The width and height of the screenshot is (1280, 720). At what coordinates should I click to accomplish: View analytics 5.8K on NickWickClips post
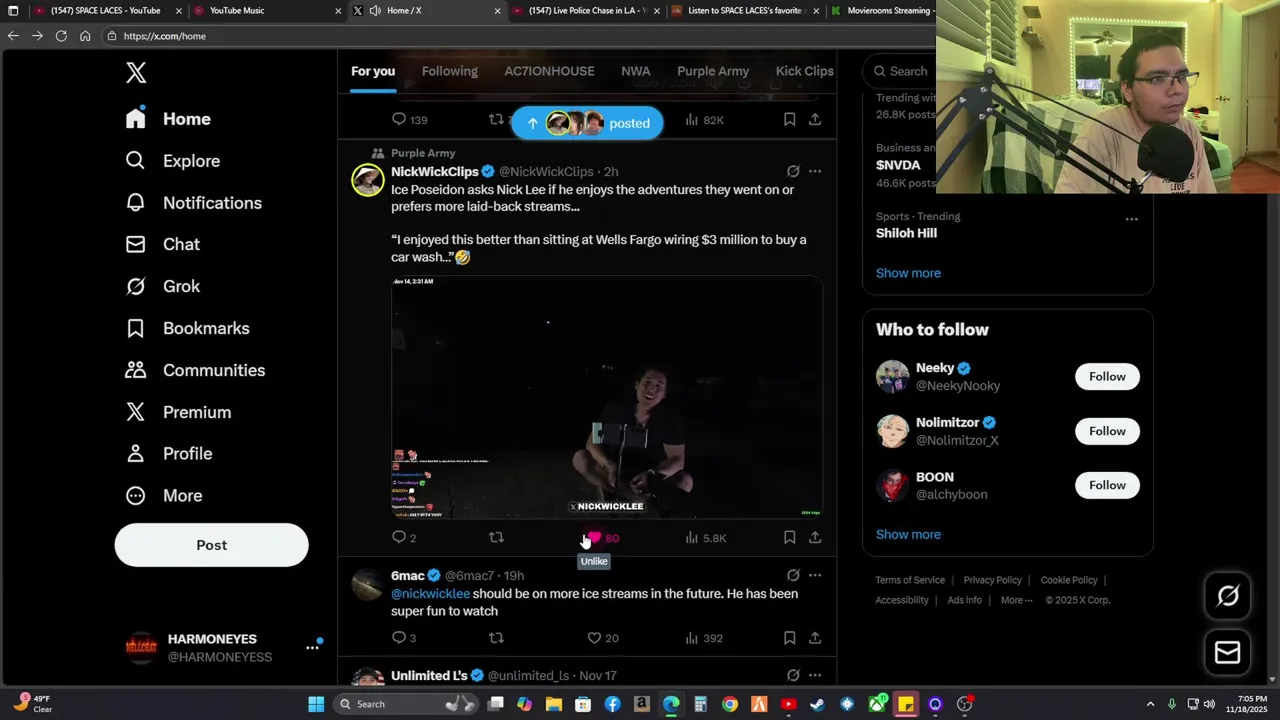[705, 538]
